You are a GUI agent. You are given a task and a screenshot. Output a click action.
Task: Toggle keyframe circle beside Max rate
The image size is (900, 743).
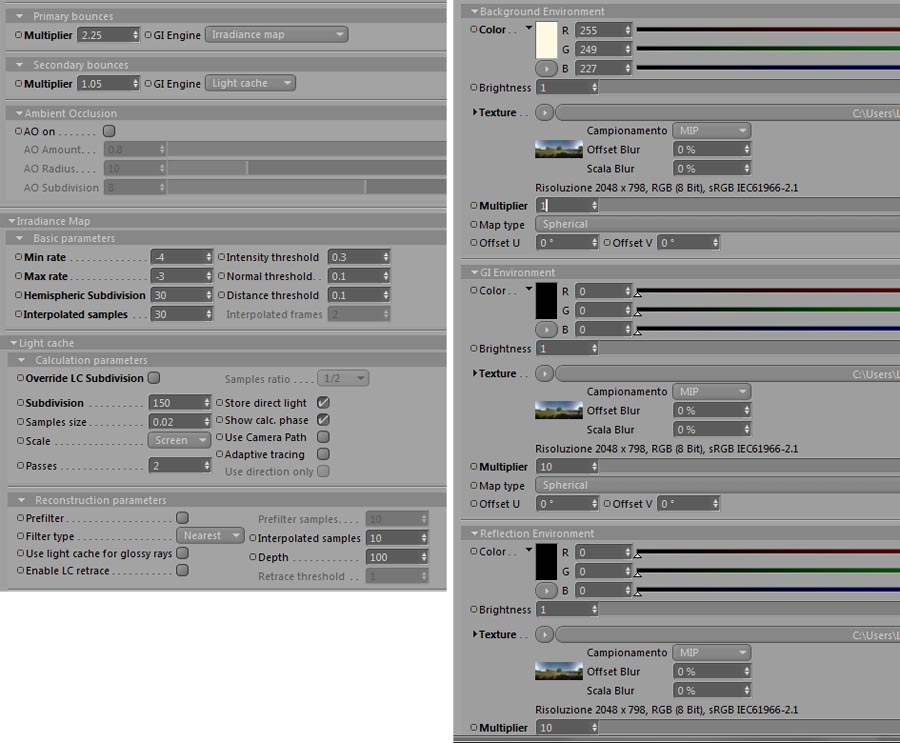[x=19, y=276]
